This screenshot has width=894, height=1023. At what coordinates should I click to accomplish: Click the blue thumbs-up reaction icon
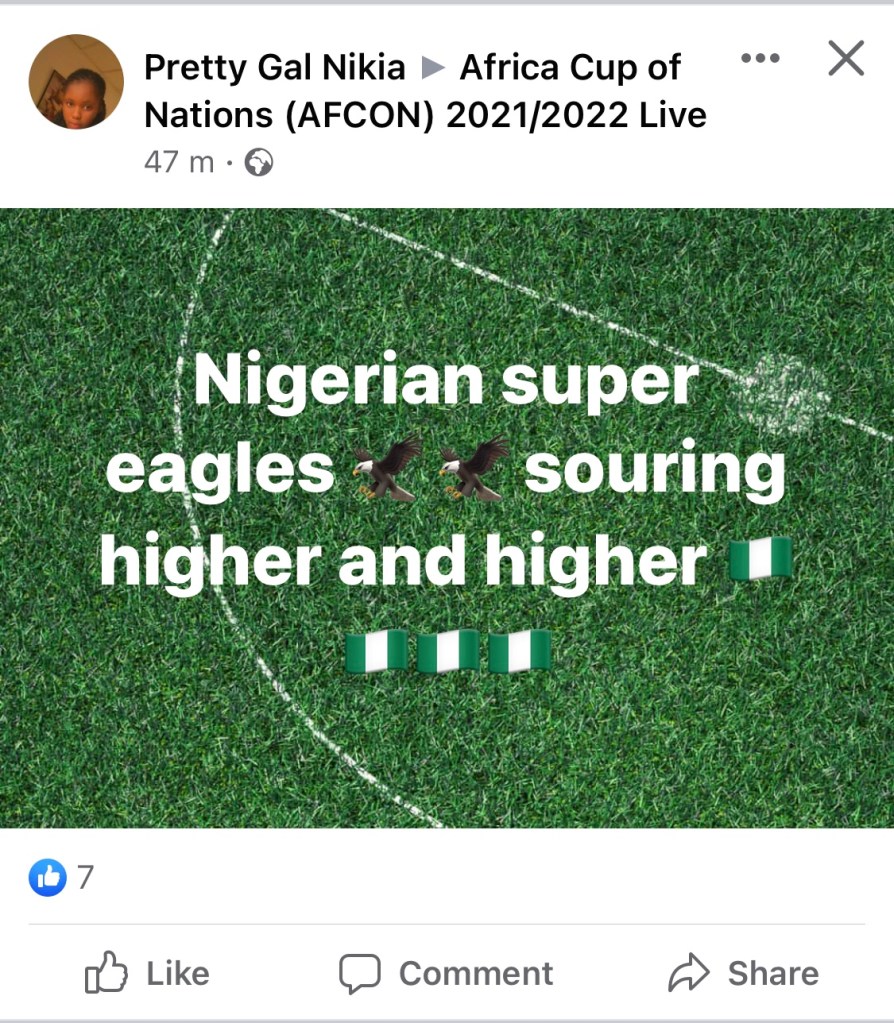[48, 878]
